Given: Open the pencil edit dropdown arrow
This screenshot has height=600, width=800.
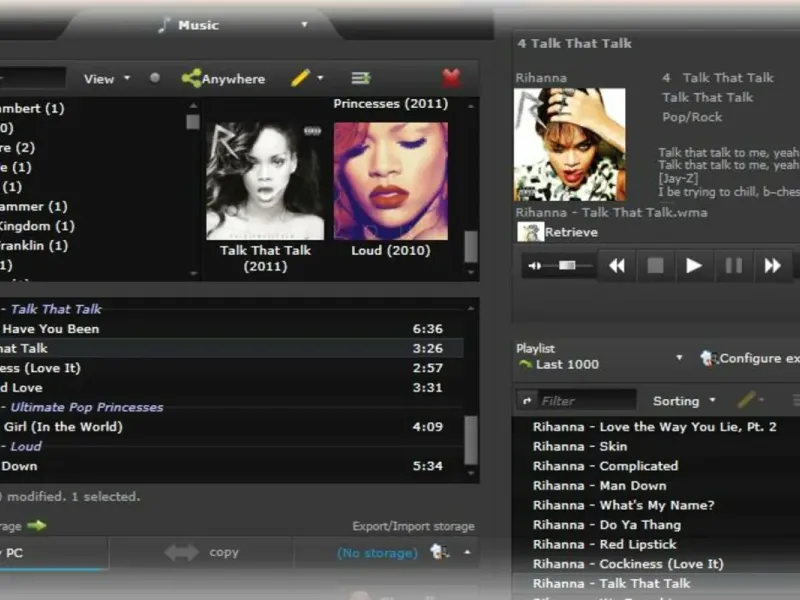Looking at the screenshot, I should [x=320, y=78].
